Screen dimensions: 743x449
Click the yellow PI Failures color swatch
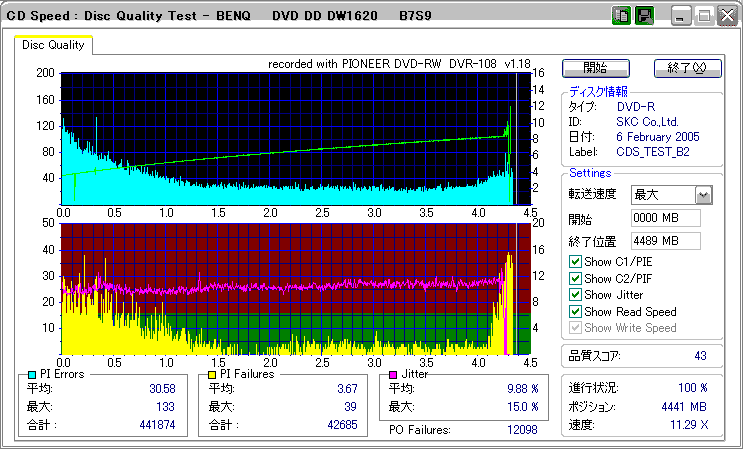pos(212,375)
